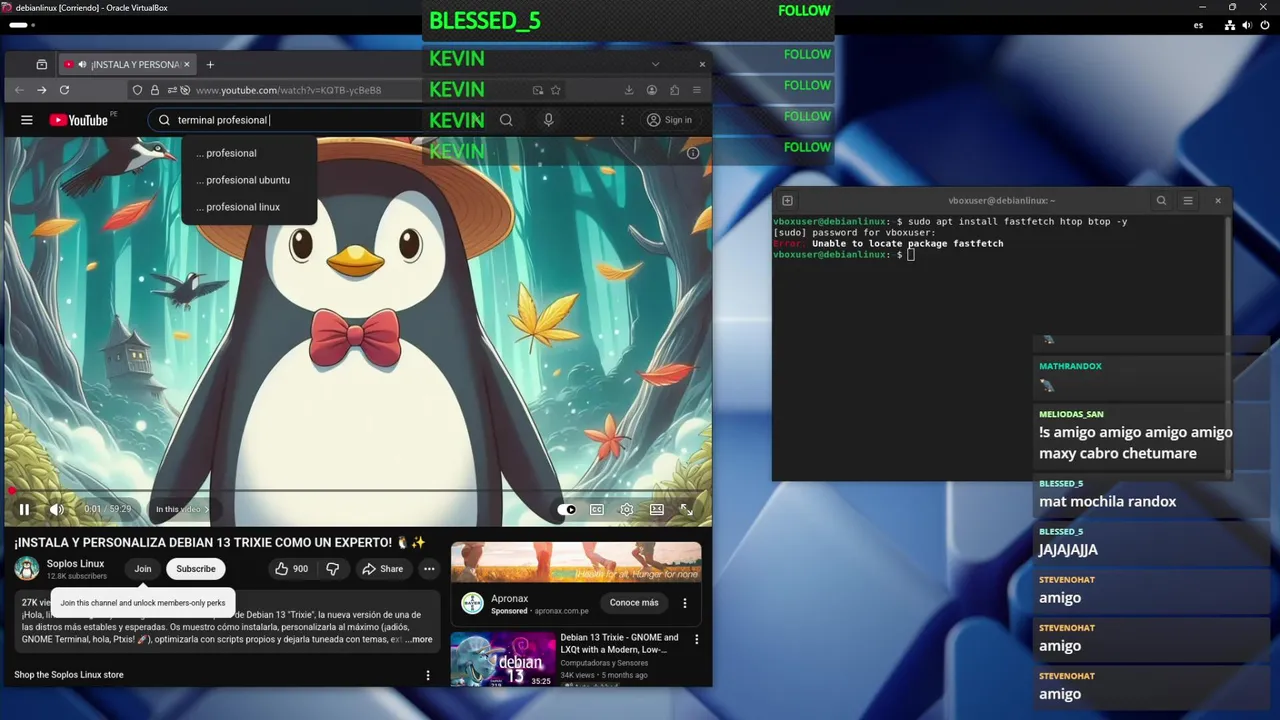The image size is (1280, 720).
Task: Submit search with YouTube magnifier button
Action: tap(506, 120)
